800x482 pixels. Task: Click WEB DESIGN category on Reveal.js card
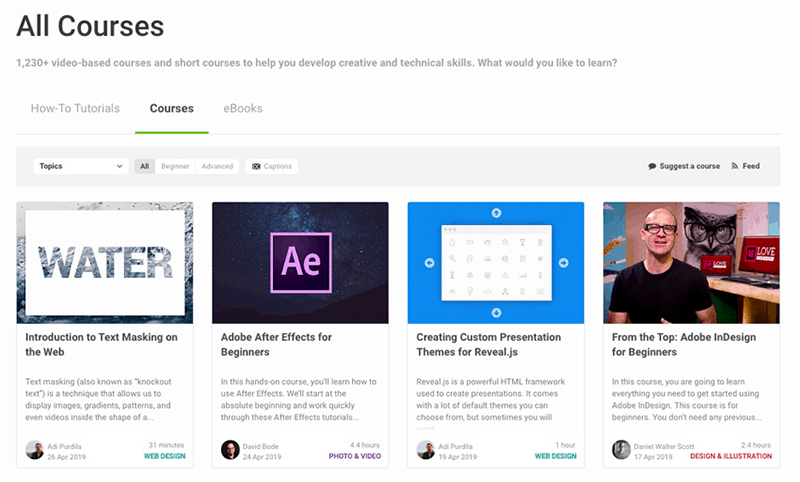tap(556, 456)
